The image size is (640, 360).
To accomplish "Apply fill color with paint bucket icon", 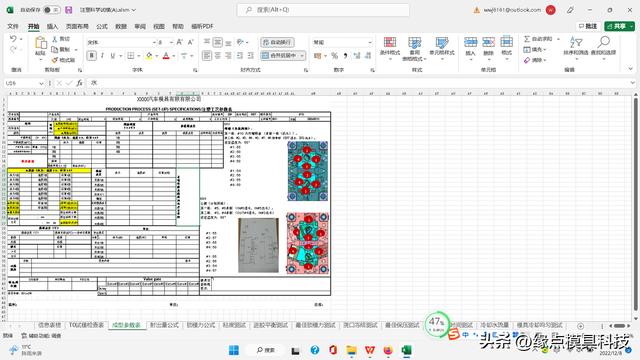I will 149,56.
